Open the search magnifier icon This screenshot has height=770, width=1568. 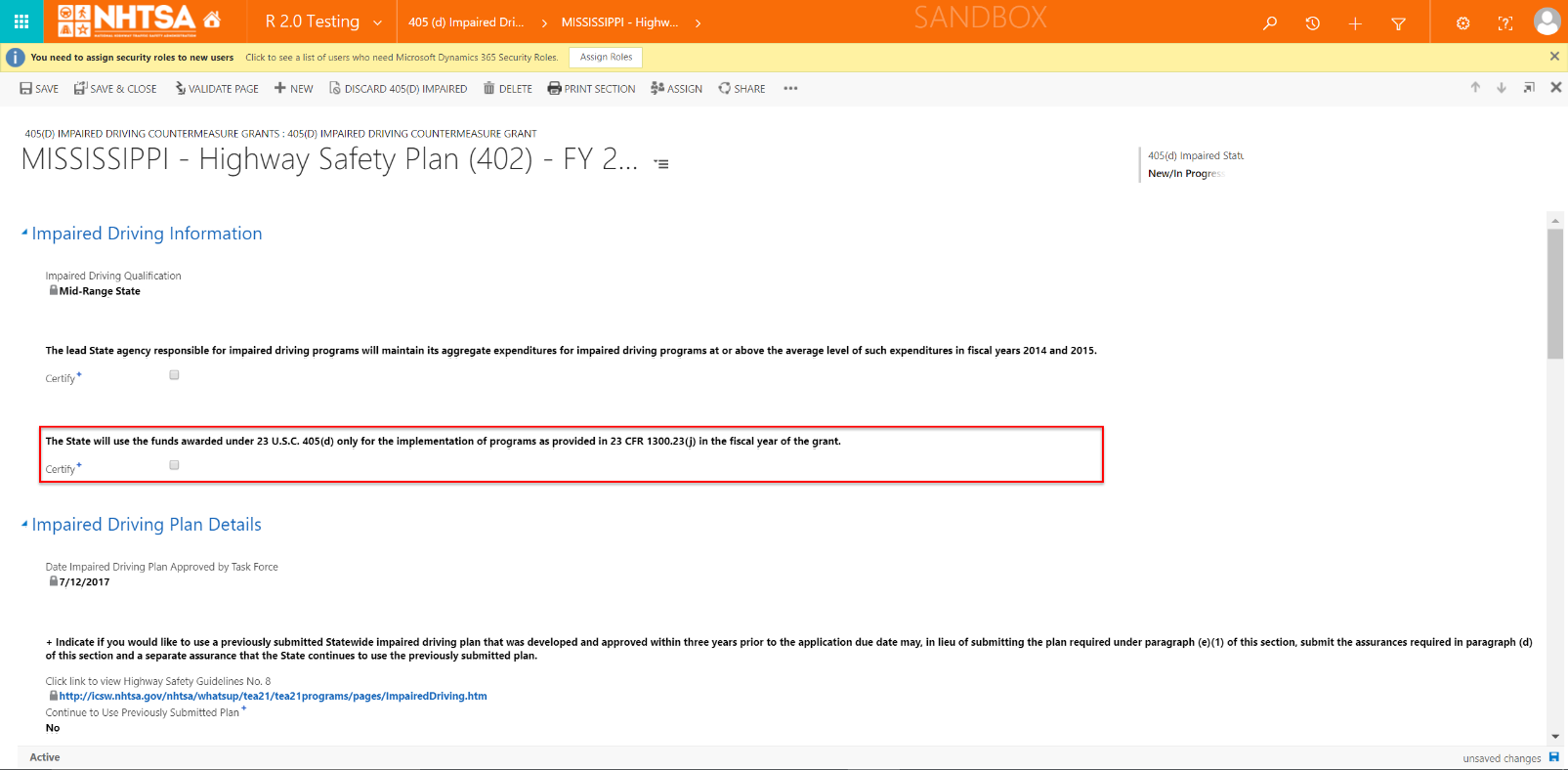click(1270, 22)
